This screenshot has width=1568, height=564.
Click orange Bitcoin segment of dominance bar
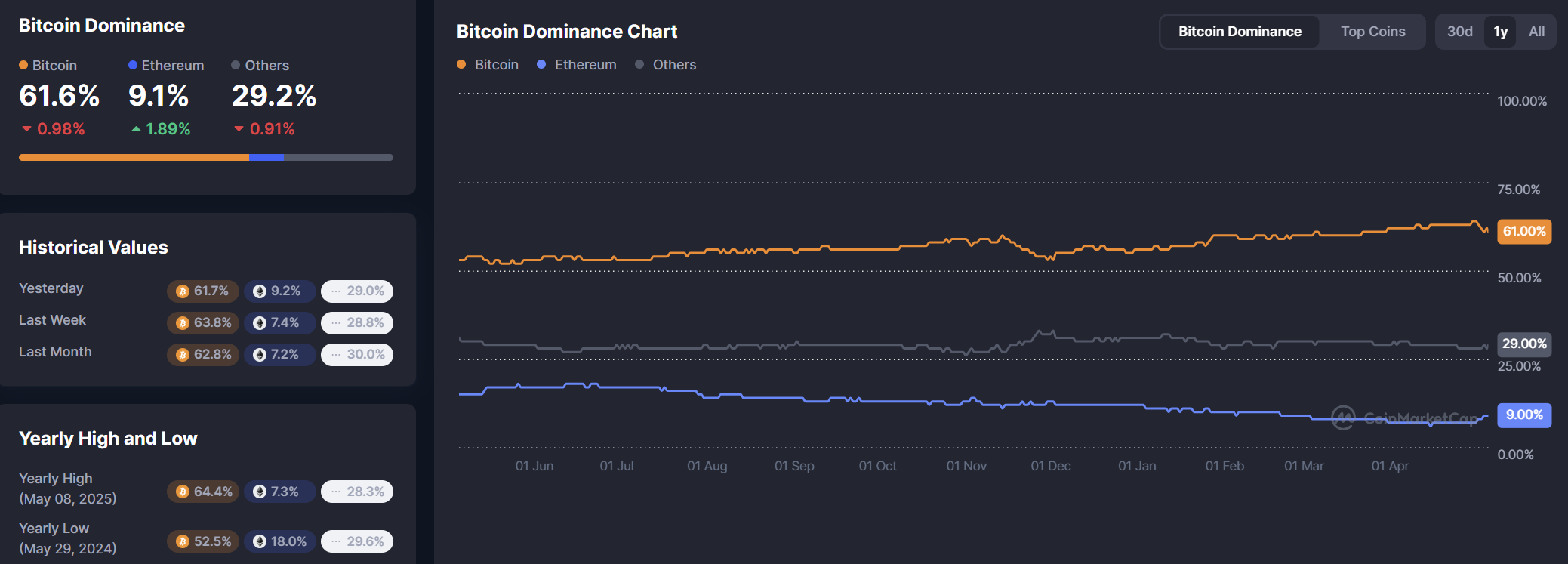click(134, 158)
